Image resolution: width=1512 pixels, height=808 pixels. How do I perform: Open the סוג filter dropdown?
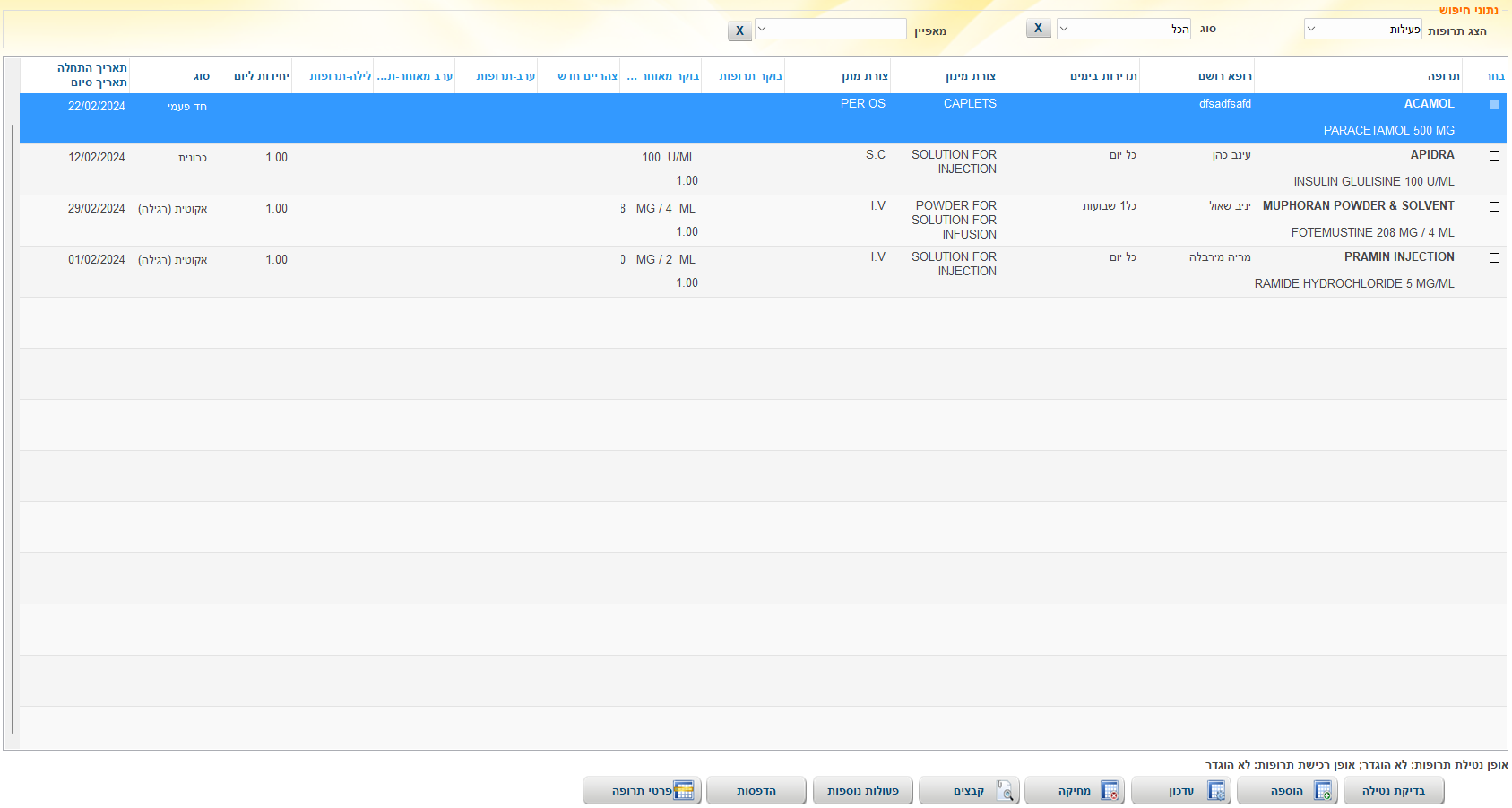pyautogui.click(x=1124, y=29)
